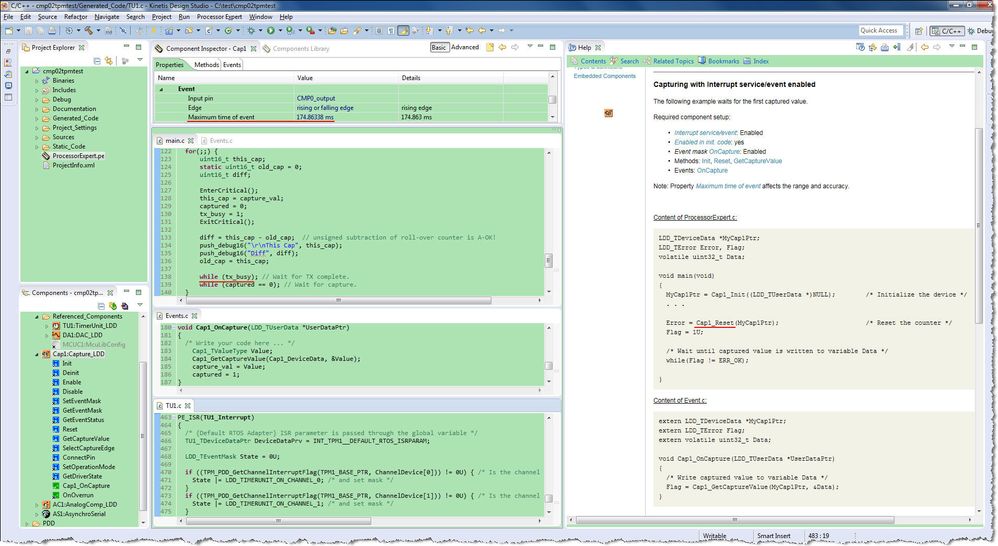
Task: Follow the GetCaptureValue method link in Help
Action: coord(757,161)
